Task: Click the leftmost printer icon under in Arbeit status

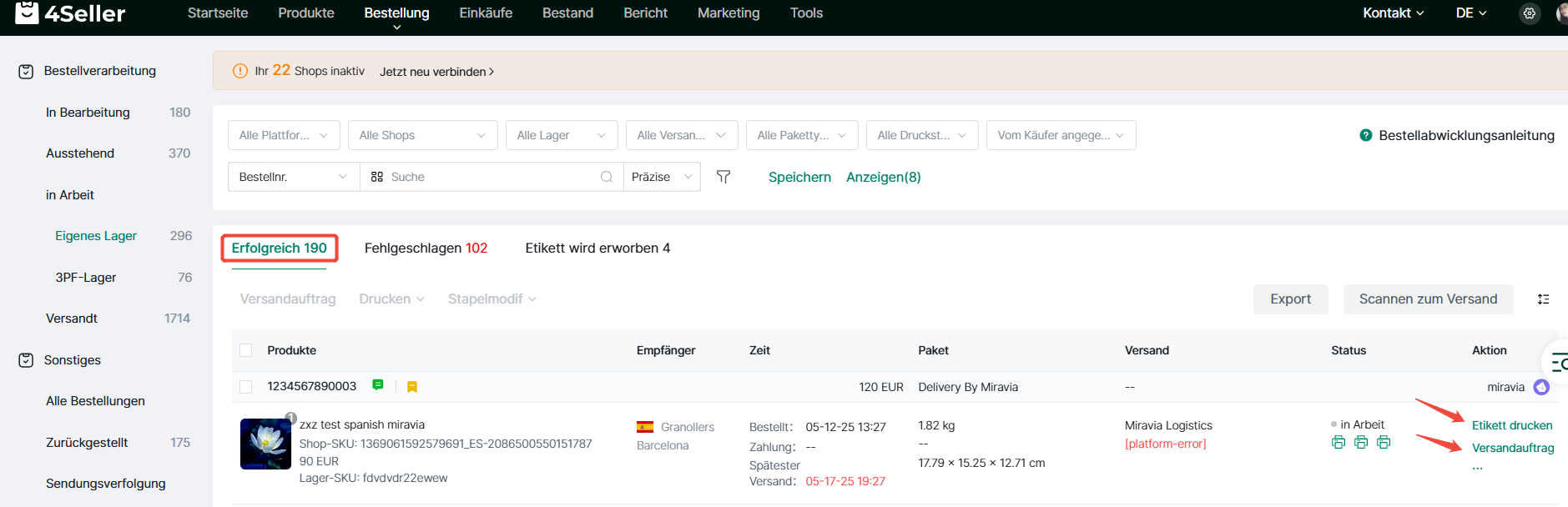Action: click(x=1339, y=442)
